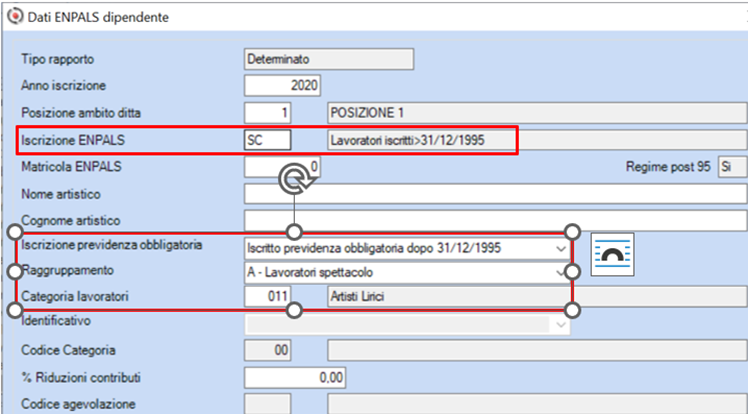Click the Raggruppamento label

(x=67, y=270)
